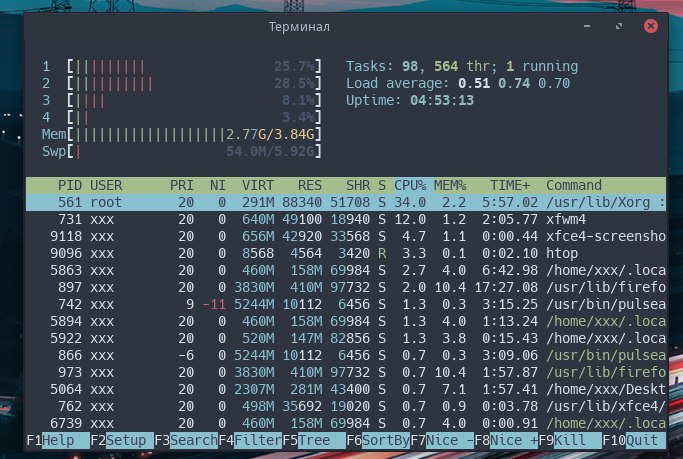Click the SHR column header
Viewport: 683px width, 459px height.
pyautogui.click(x=358, y=186)
